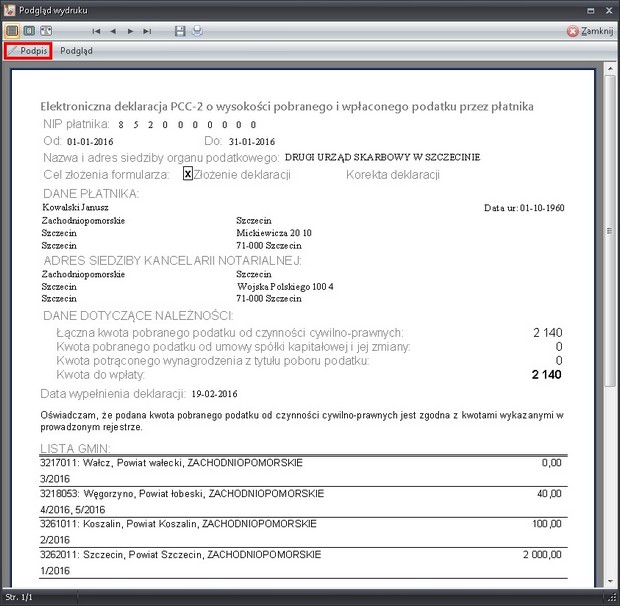
Task: Print the document using the printer icon
Action: pos(197,31)
